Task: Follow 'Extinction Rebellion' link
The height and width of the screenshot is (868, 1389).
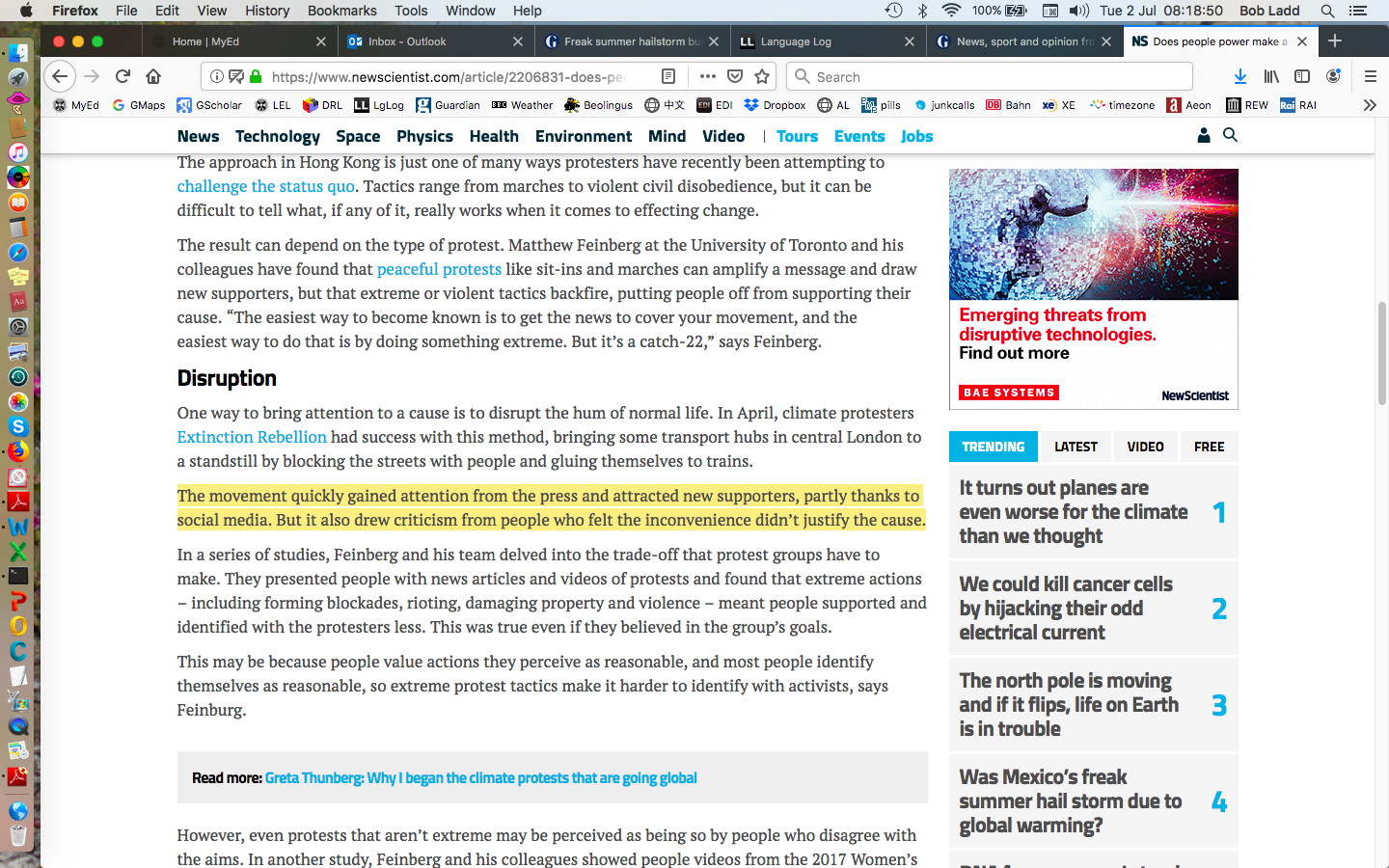Action: click(x=252, y=437)
